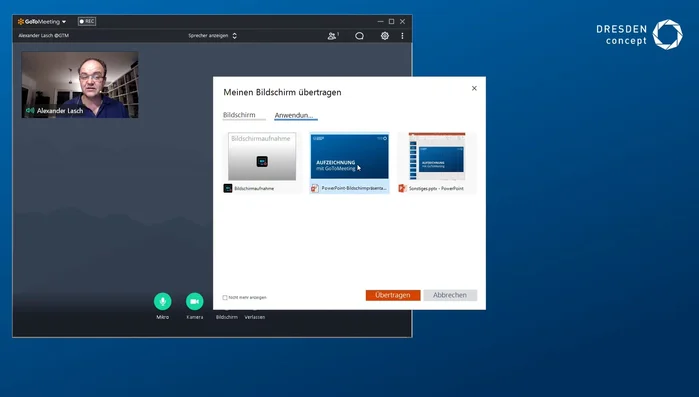Minimize the GoToMeeting window
Image resolution: width=699 pixels, height=397 pixels.
[x=380, y=21]
